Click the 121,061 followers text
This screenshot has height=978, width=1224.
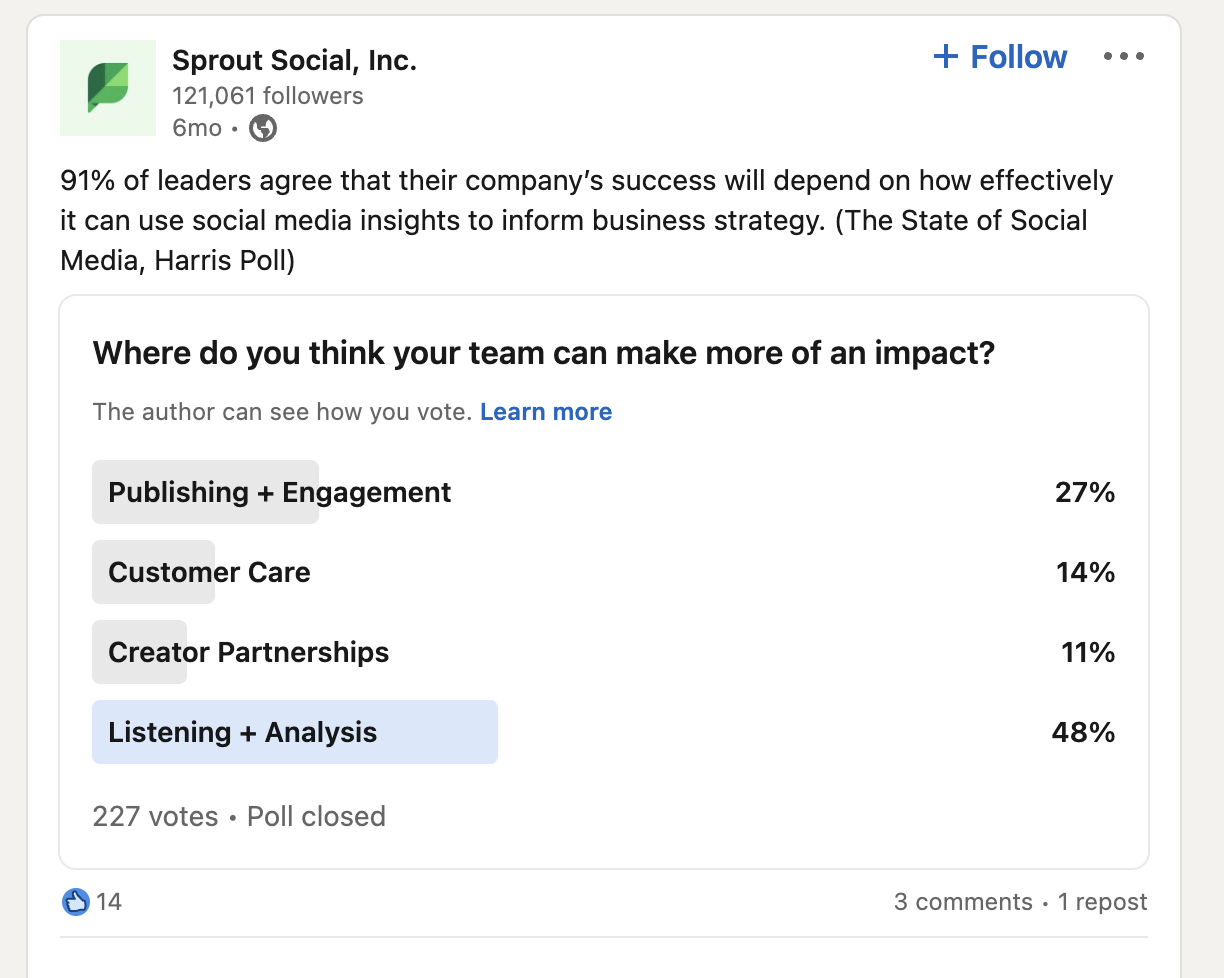[x=268, y=96]
